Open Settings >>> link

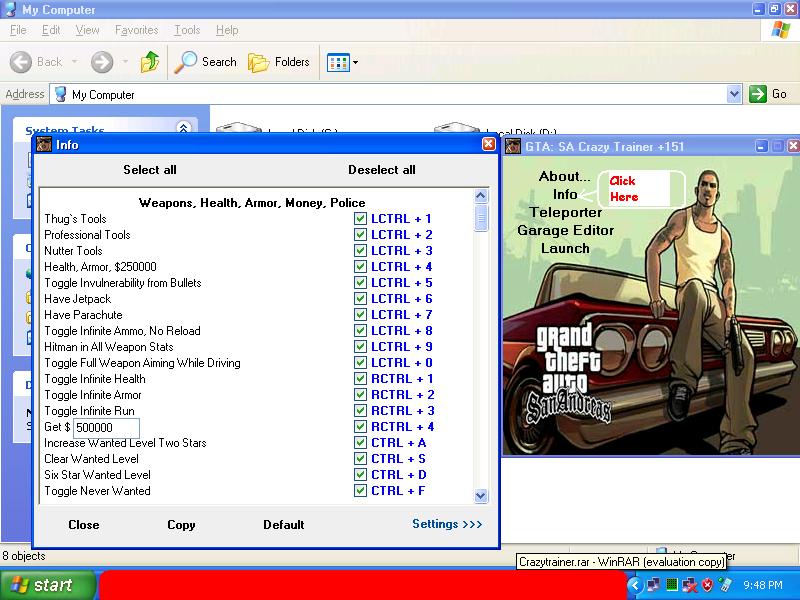[x=447, y=524]
